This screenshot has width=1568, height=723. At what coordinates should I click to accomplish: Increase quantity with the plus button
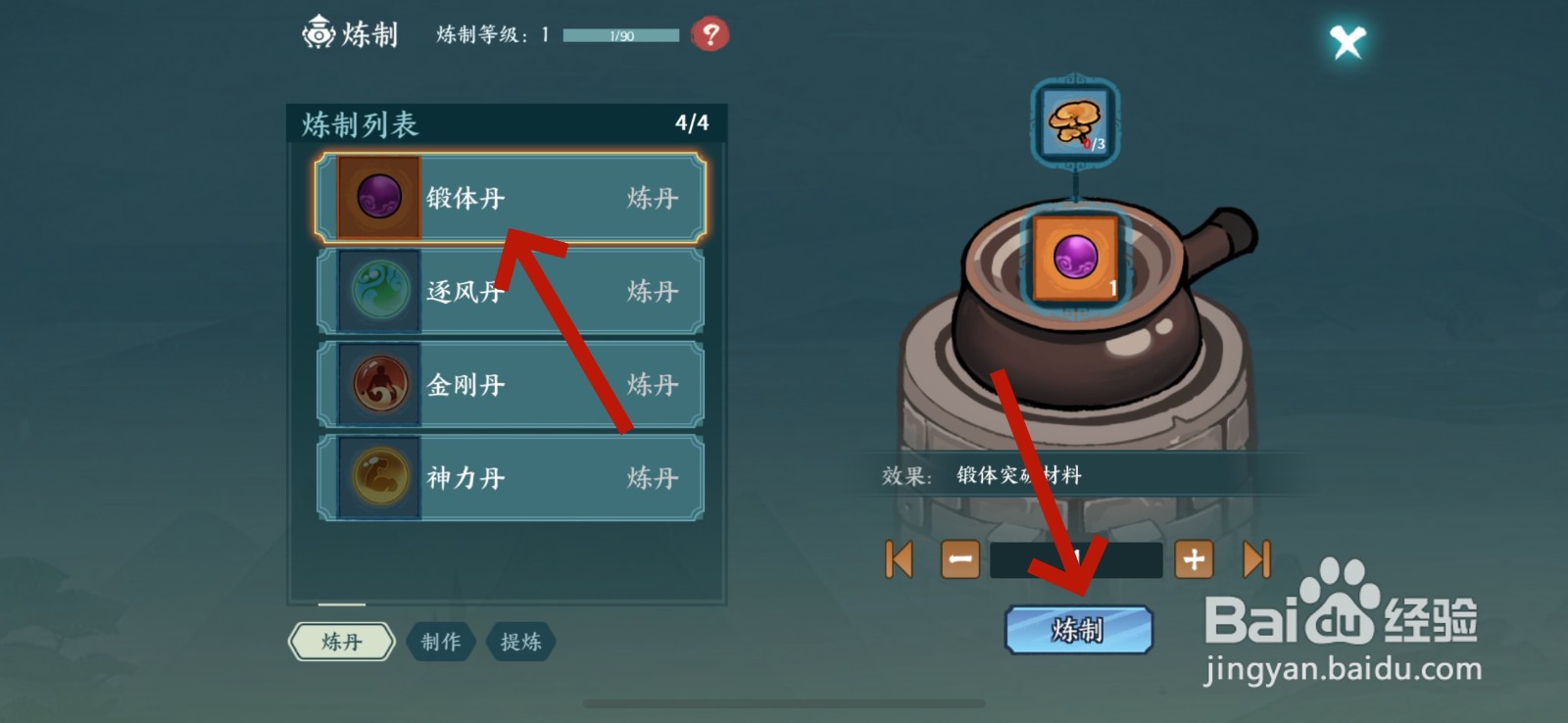click(x=1194, y=559)
